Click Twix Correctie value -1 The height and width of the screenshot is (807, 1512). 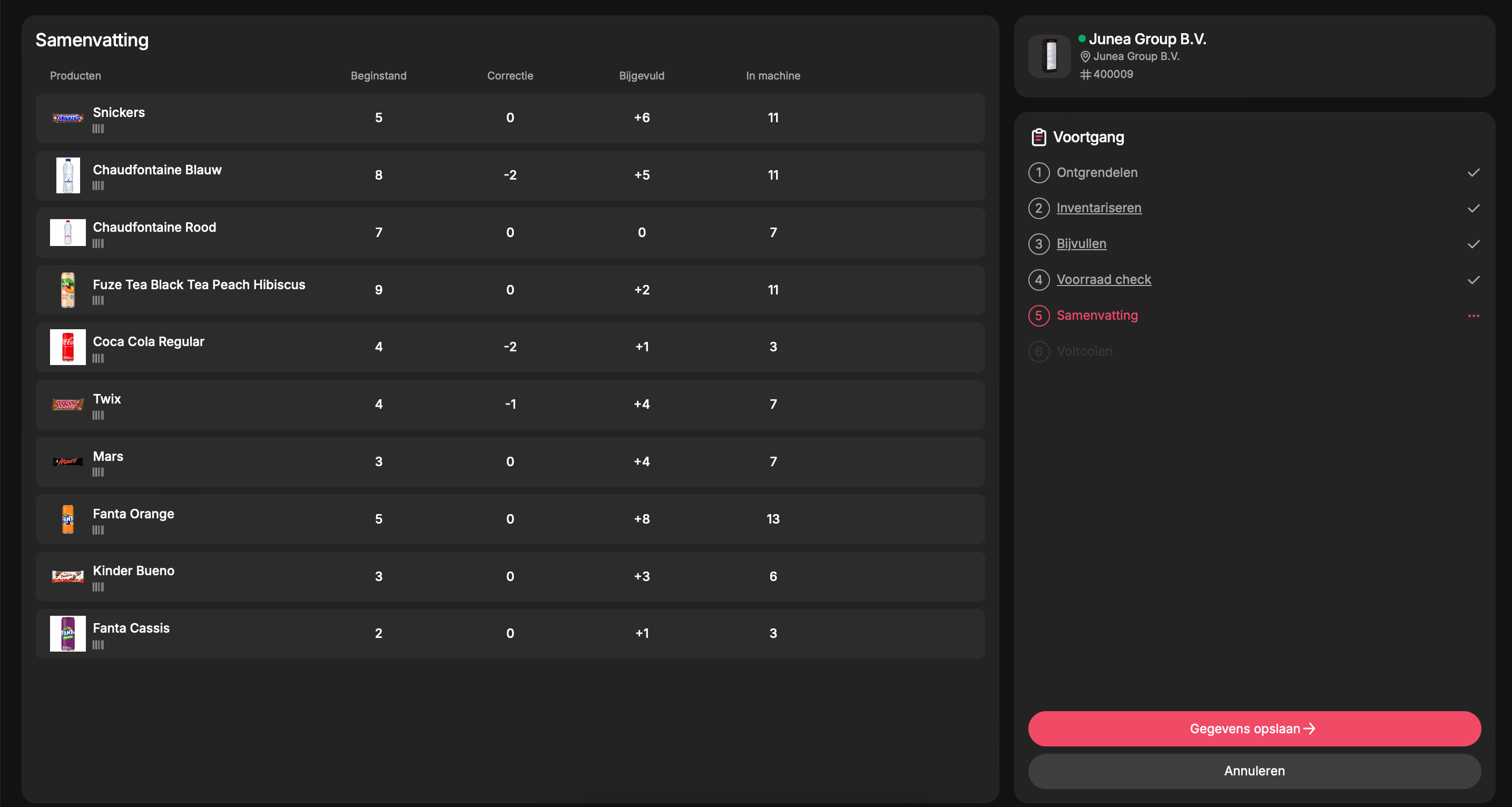(x=510, y=405)
